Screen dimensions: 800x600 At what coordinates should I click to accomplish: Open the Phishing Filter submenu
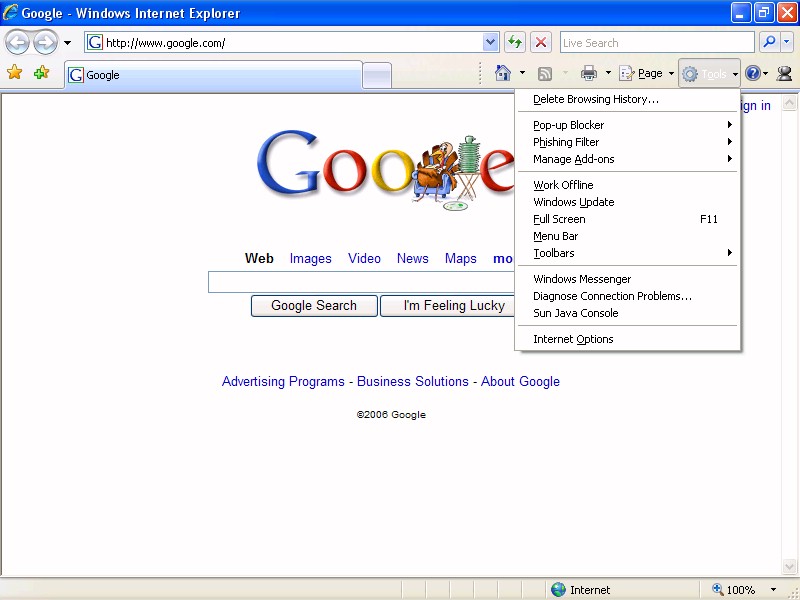[628, 142]
